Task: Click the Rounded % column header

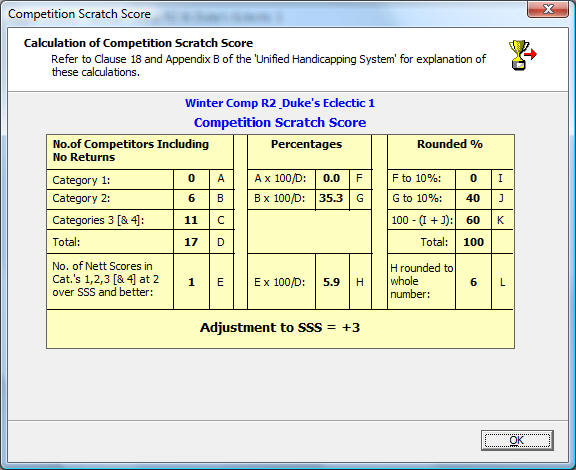Action: [450, 144]
